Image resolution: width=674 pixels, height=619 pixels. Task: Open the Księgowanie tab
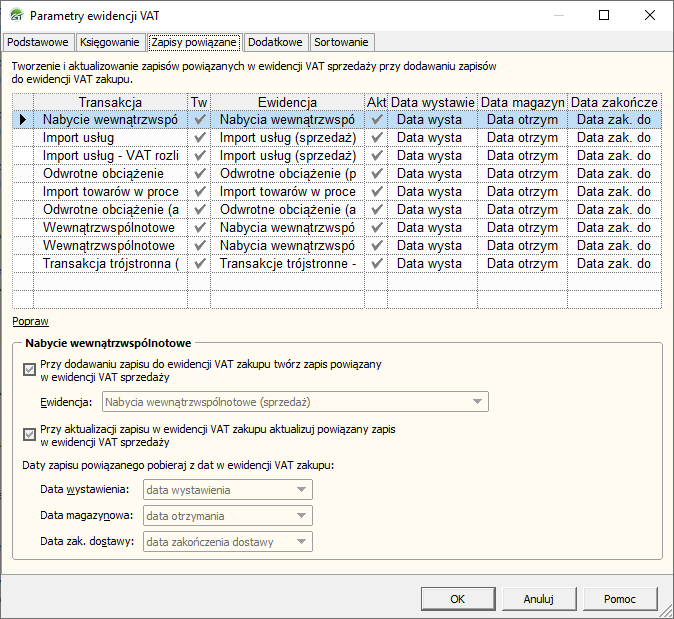click(x=110, y=42)
